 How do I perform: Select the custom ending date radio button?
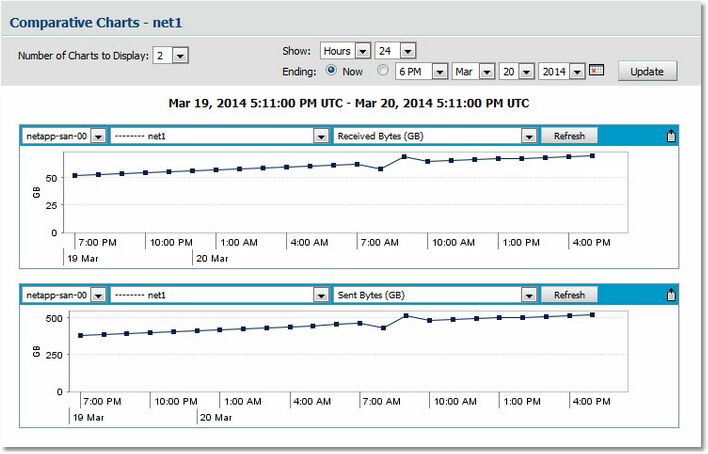pos(383,70)
